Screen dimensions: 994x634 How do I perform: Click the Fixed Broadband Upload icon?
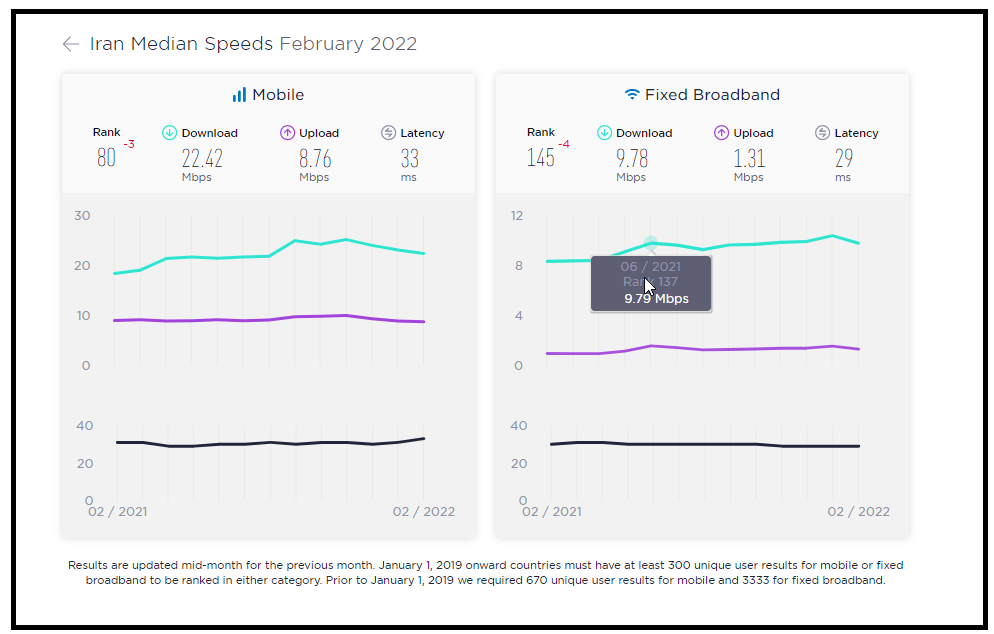click(721, 133)
